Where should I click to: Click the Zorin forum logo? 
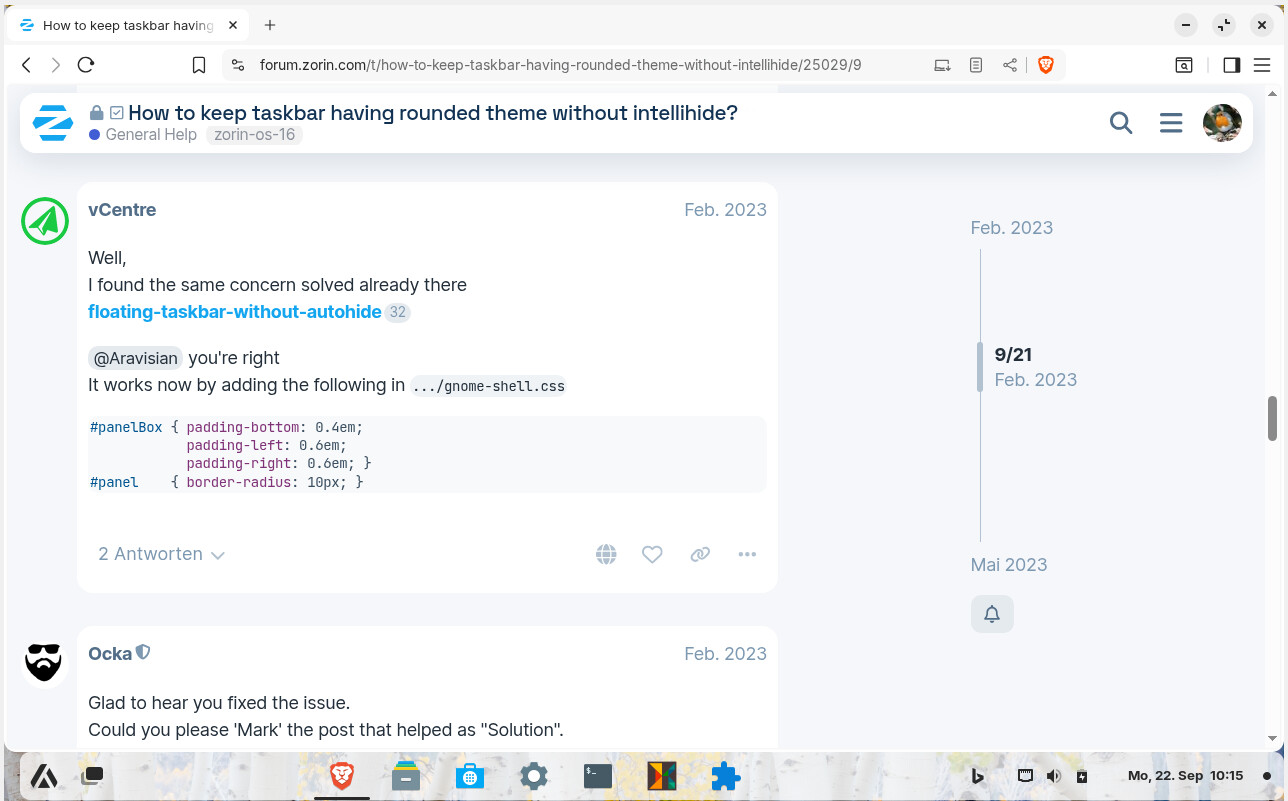(52, 123)
